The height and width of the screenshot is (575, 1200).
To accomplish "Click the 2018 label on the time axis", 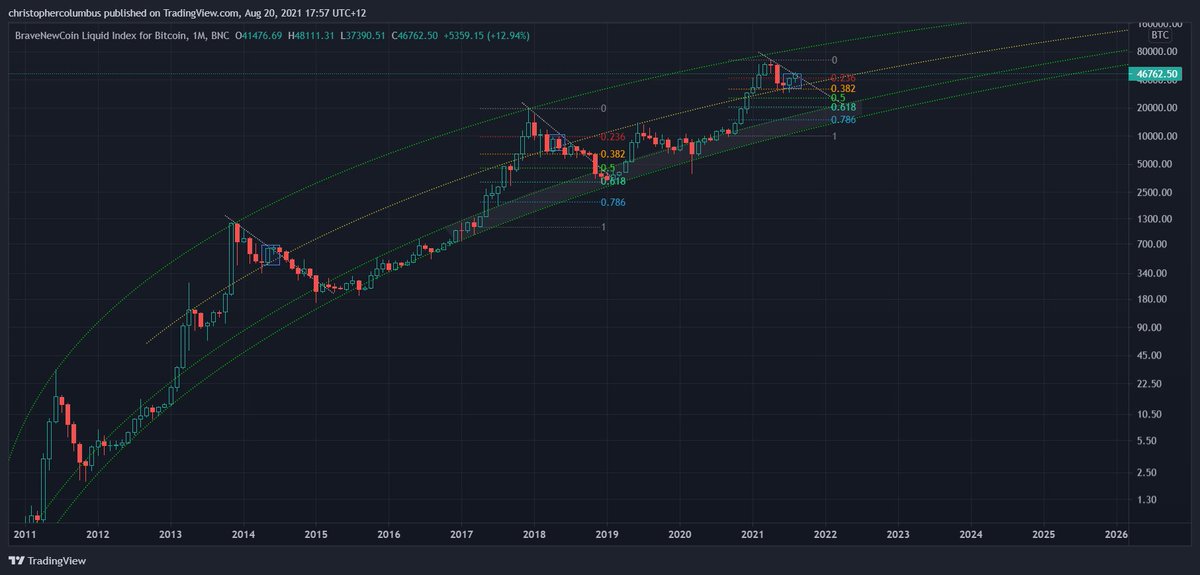I will coord(534,535).
